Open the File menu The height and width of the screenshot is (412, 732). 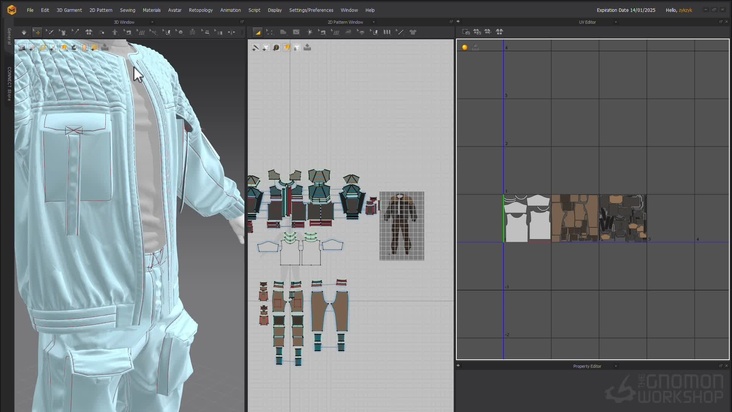(x=30, y=10)
